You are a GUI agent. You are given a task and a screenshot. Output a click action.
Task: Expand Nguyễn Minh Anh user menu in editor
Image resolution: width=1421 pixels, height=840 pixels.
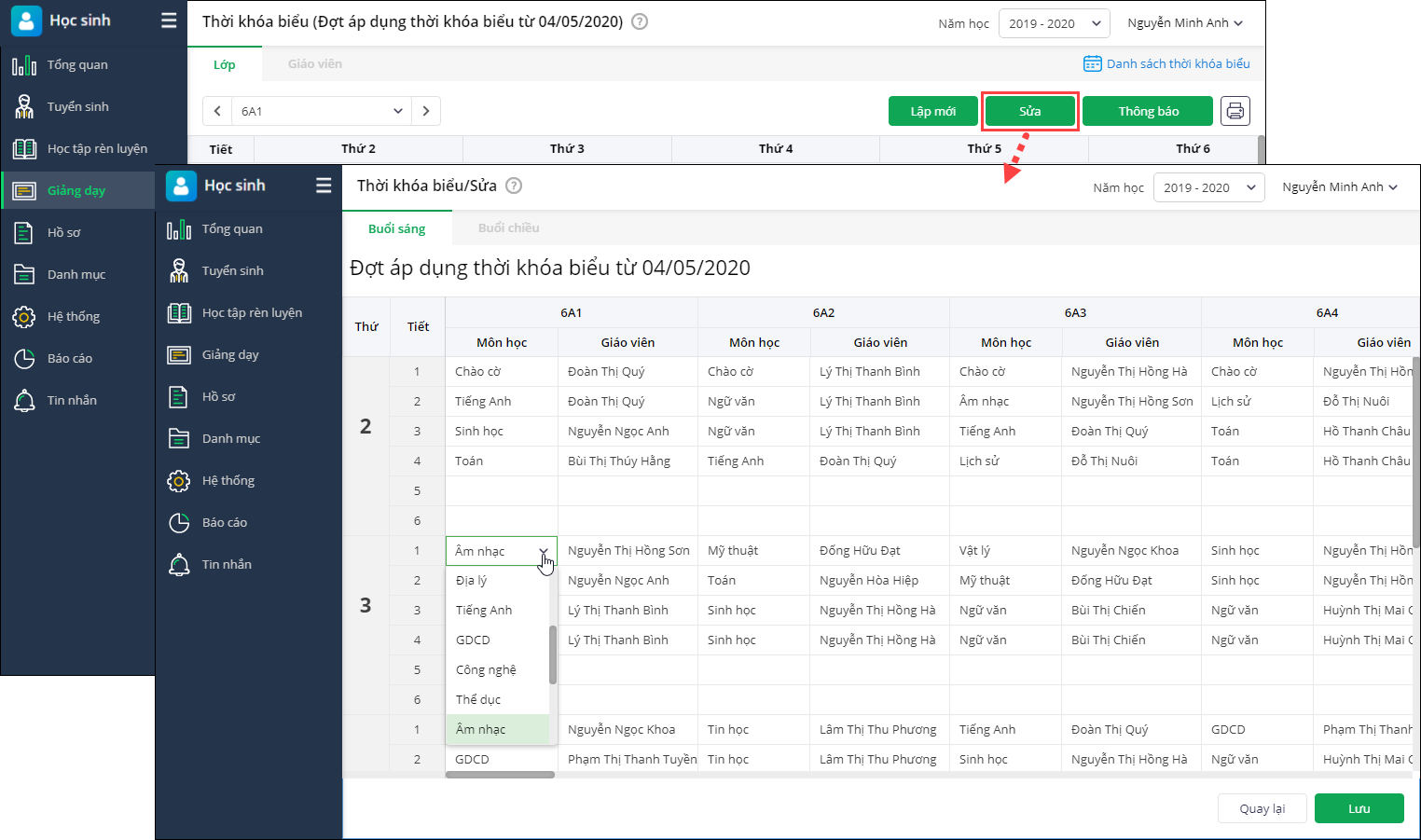click(x=1339, y=187)
